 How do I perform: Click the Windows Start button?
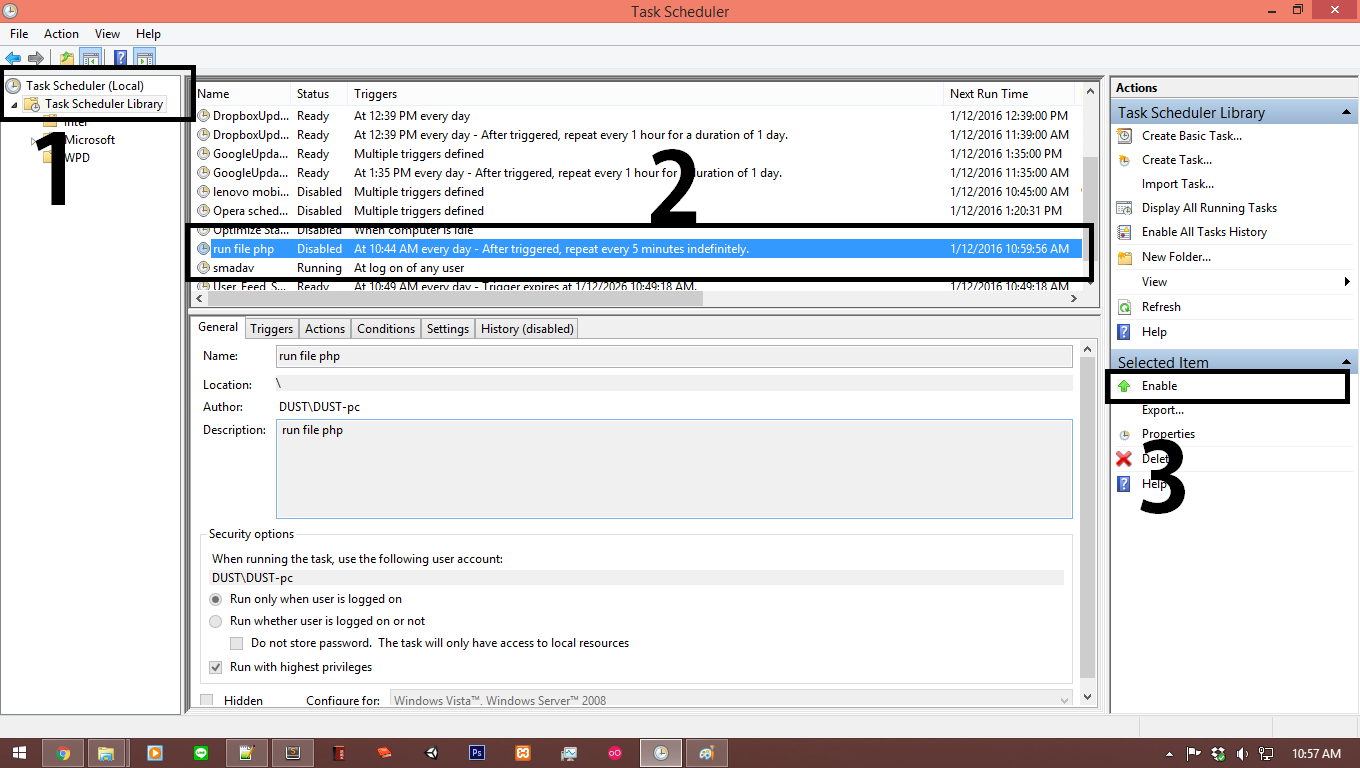click(19, 753)
